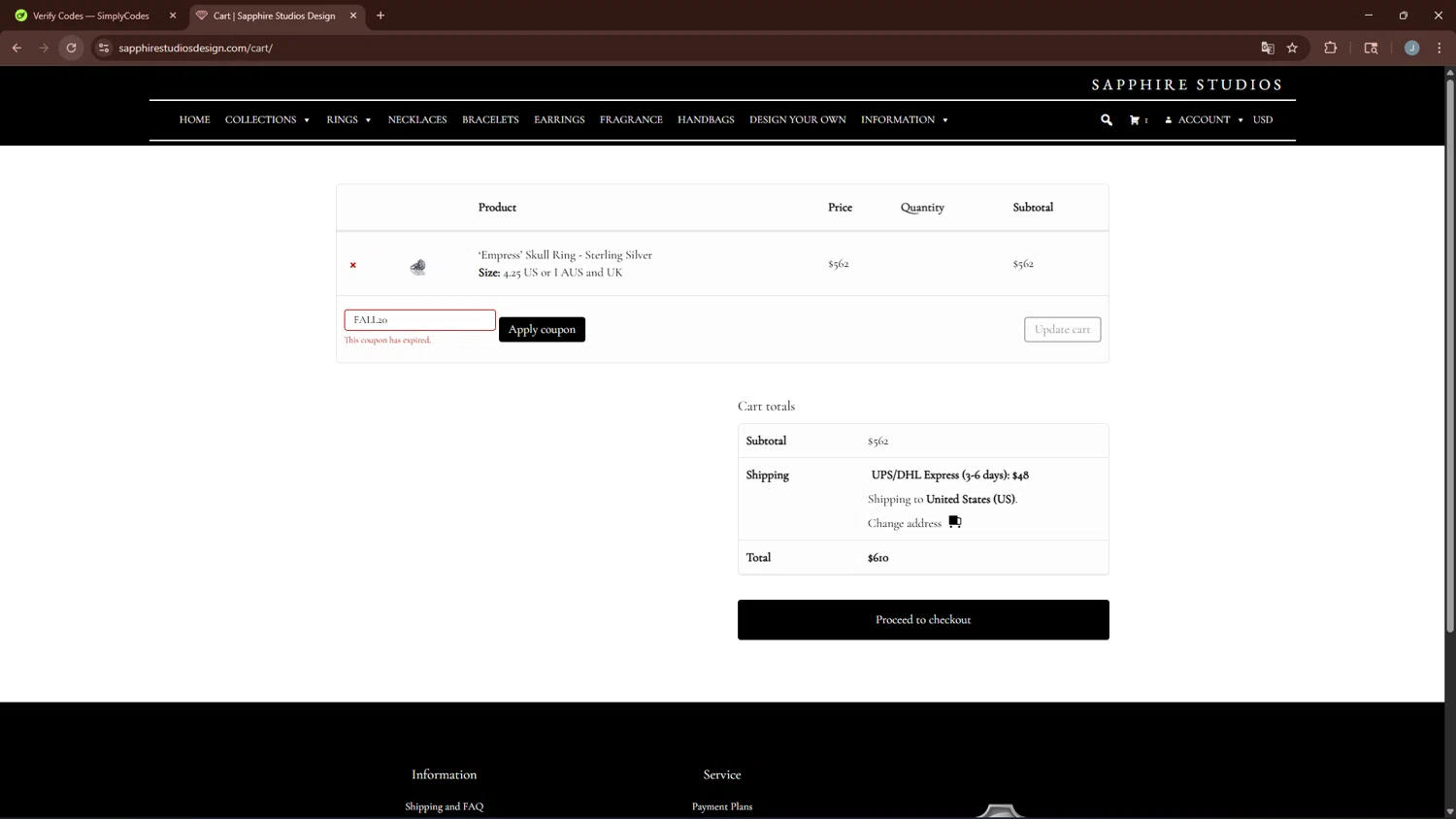Open Chrome three-dot menu

[1439, 48]
